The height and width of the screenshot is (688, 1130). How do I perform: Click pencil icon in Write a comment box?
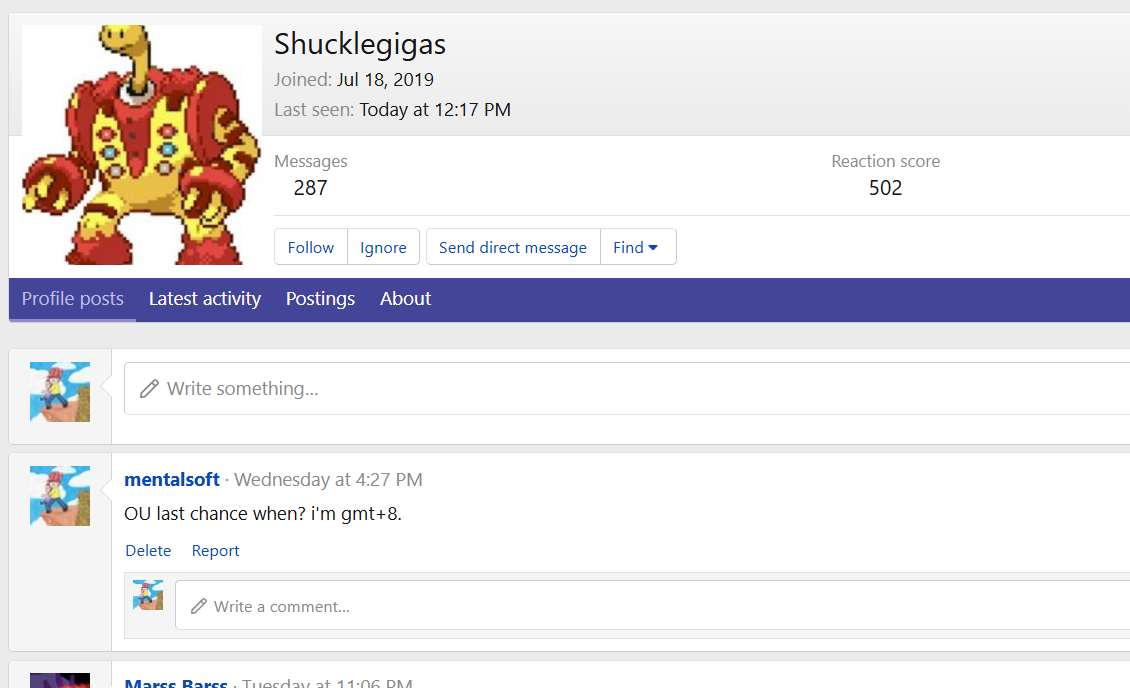(x=198, y=606)
